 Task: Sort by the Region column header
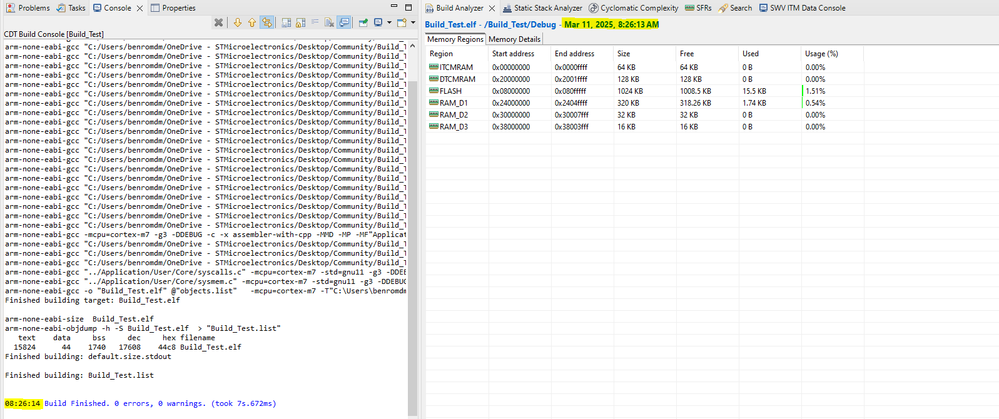tap(456, 54)
